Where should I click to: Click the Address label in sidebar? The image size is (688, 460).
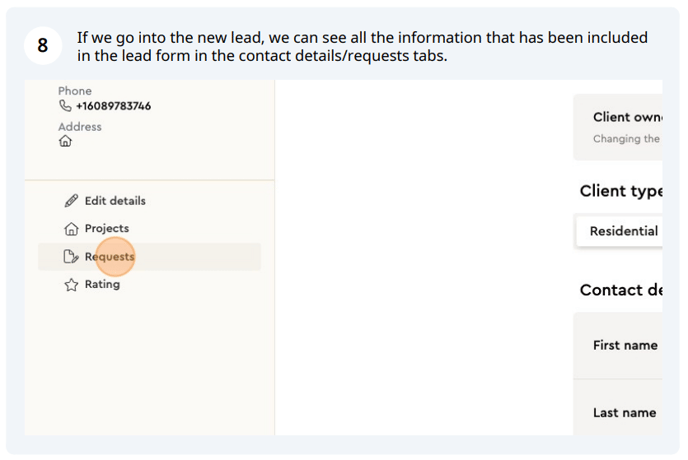point(80,127)
